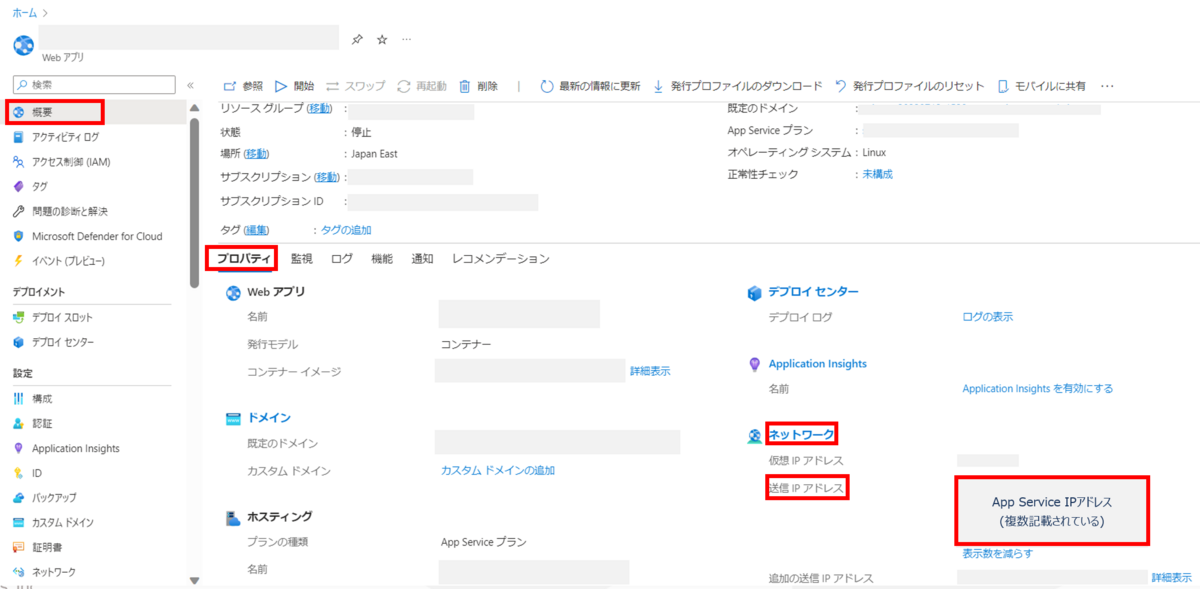Image resolution: width=1200 pixels, height=589 pixels.
Task: Switch to the レコメンデーション tab
Action: pyautogui.click(x=501, y=259)
